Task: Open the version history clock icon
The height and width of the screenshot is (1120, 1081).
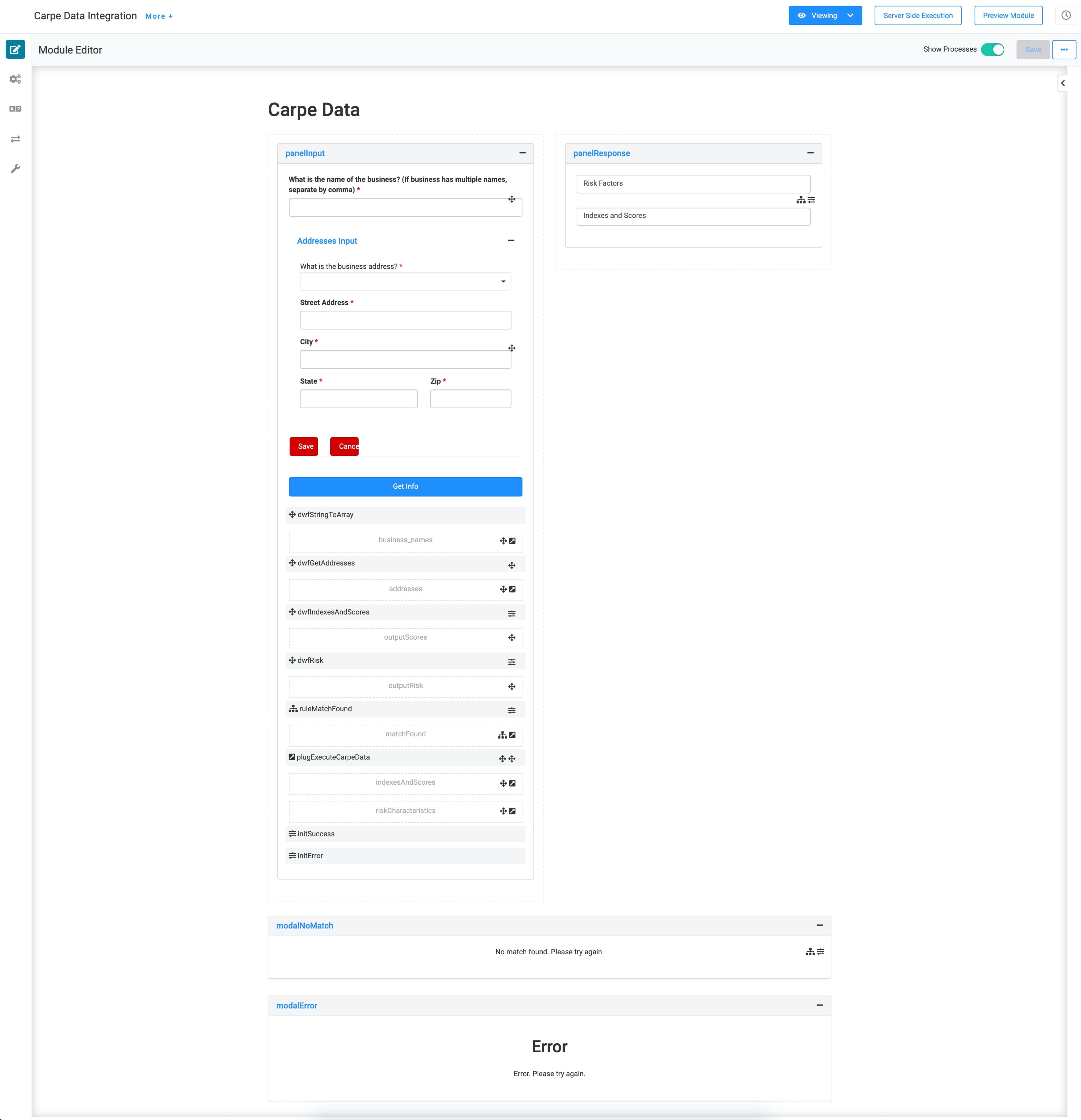Action: coord(1066,15)
